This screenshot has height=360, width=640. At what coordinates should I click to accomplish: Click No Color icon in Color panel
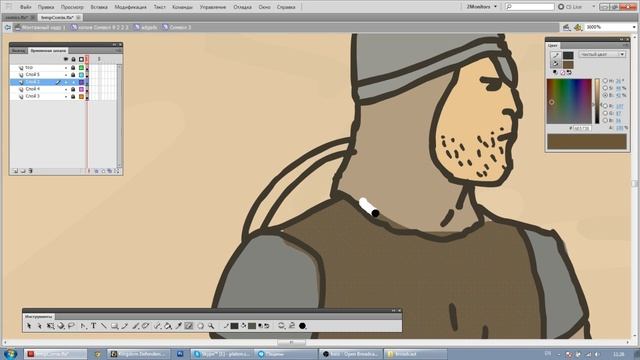click(x=562, y=72)
